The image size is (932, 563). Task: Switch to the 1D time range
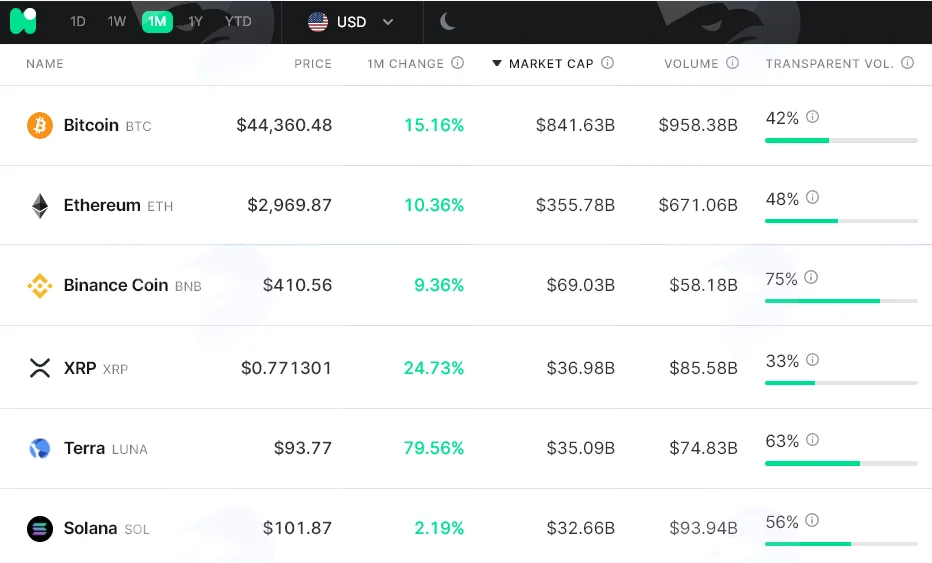tap(78, 21)
